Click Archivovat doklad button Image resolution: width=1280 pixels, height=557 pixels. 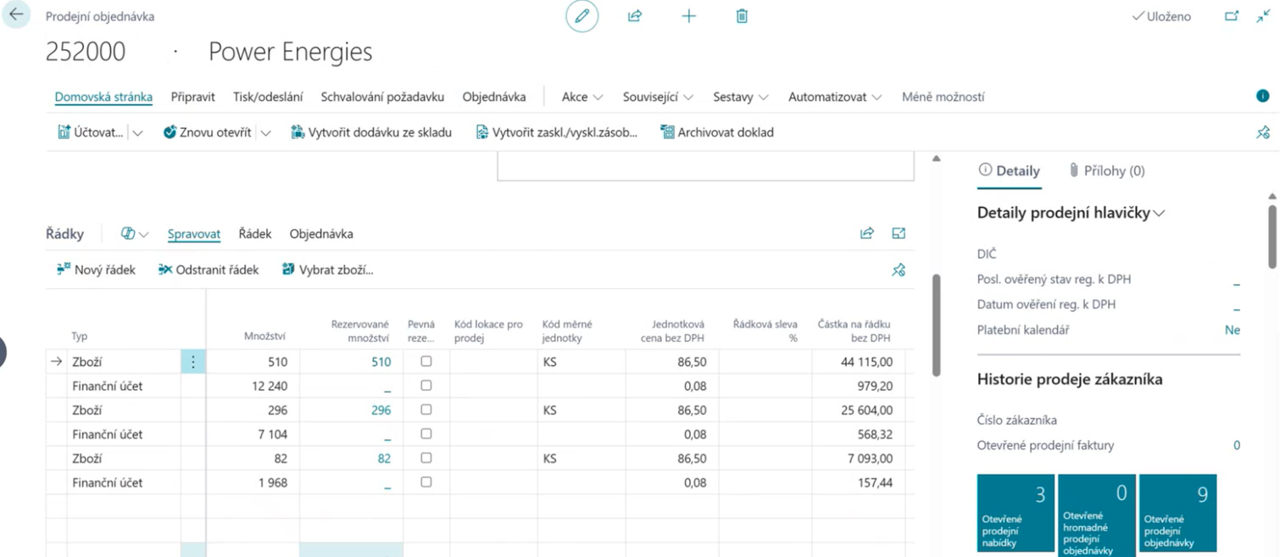click(717, 132)
